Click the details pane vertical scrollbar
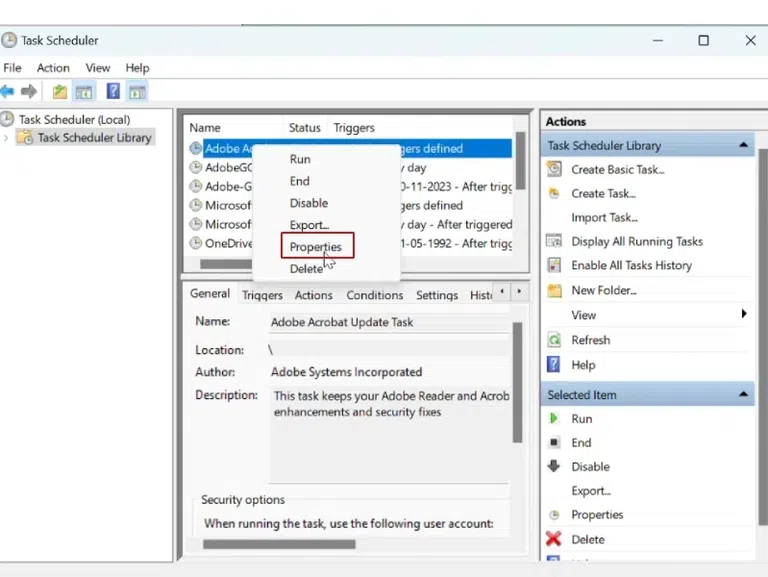 tap(517, 382)
